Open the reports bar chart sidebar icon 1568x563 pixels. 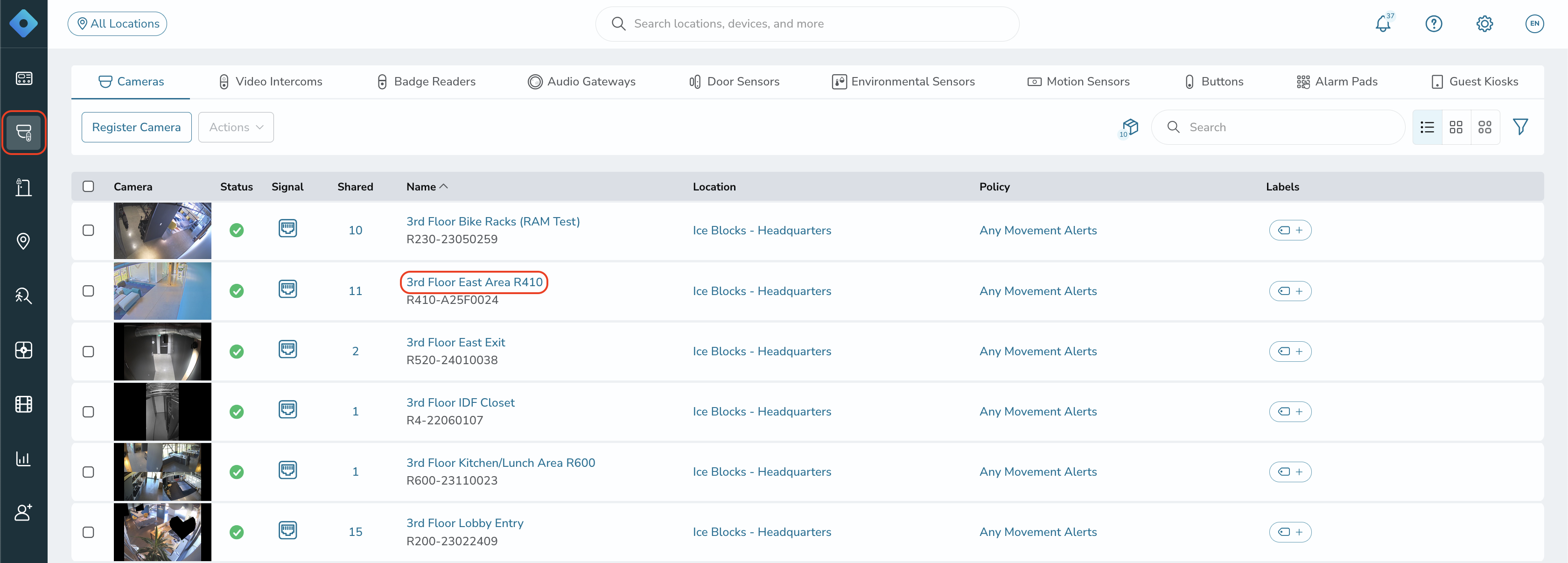(x=24, y=458)
